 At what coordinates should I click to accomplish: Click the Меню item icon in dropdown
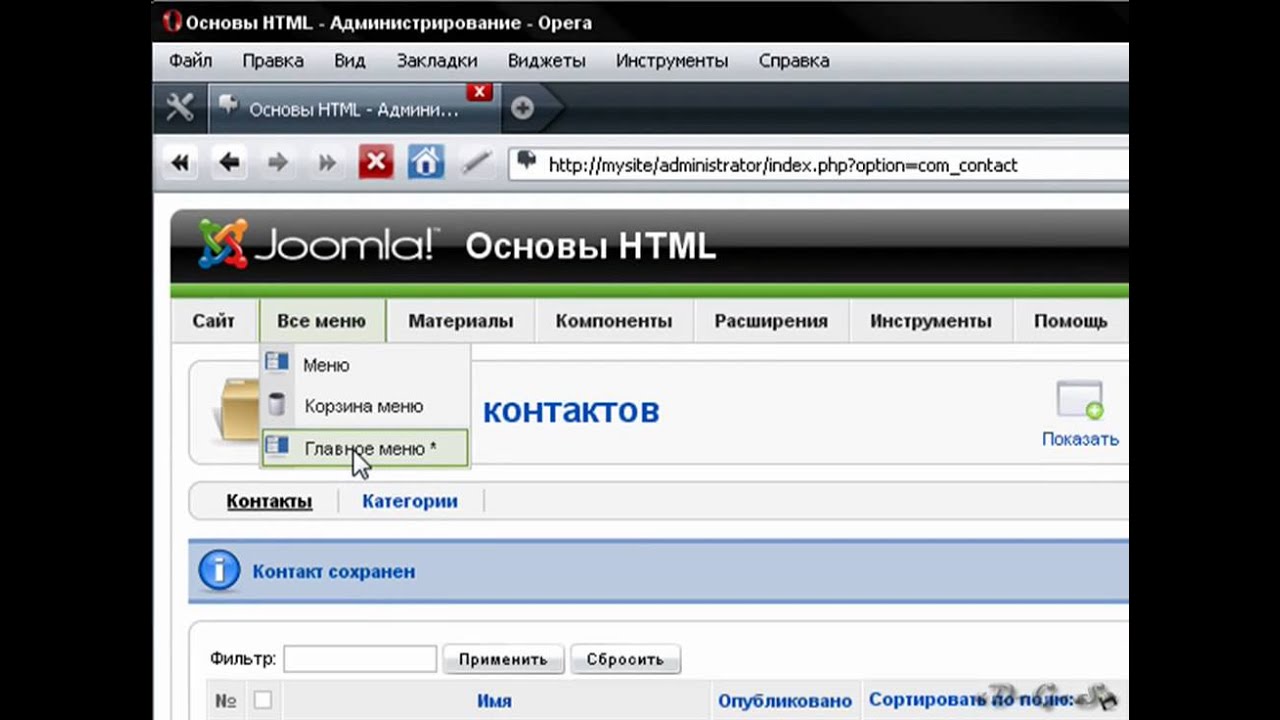point(277,364)
